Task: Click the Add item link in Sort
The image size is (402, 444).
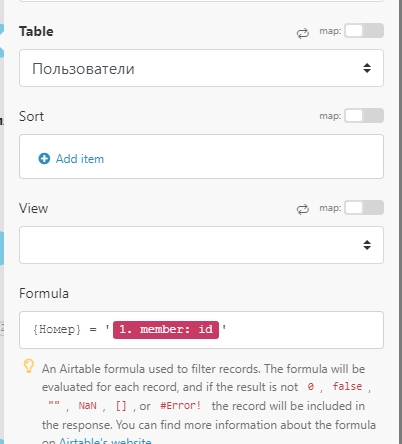Action: [80, 159]
